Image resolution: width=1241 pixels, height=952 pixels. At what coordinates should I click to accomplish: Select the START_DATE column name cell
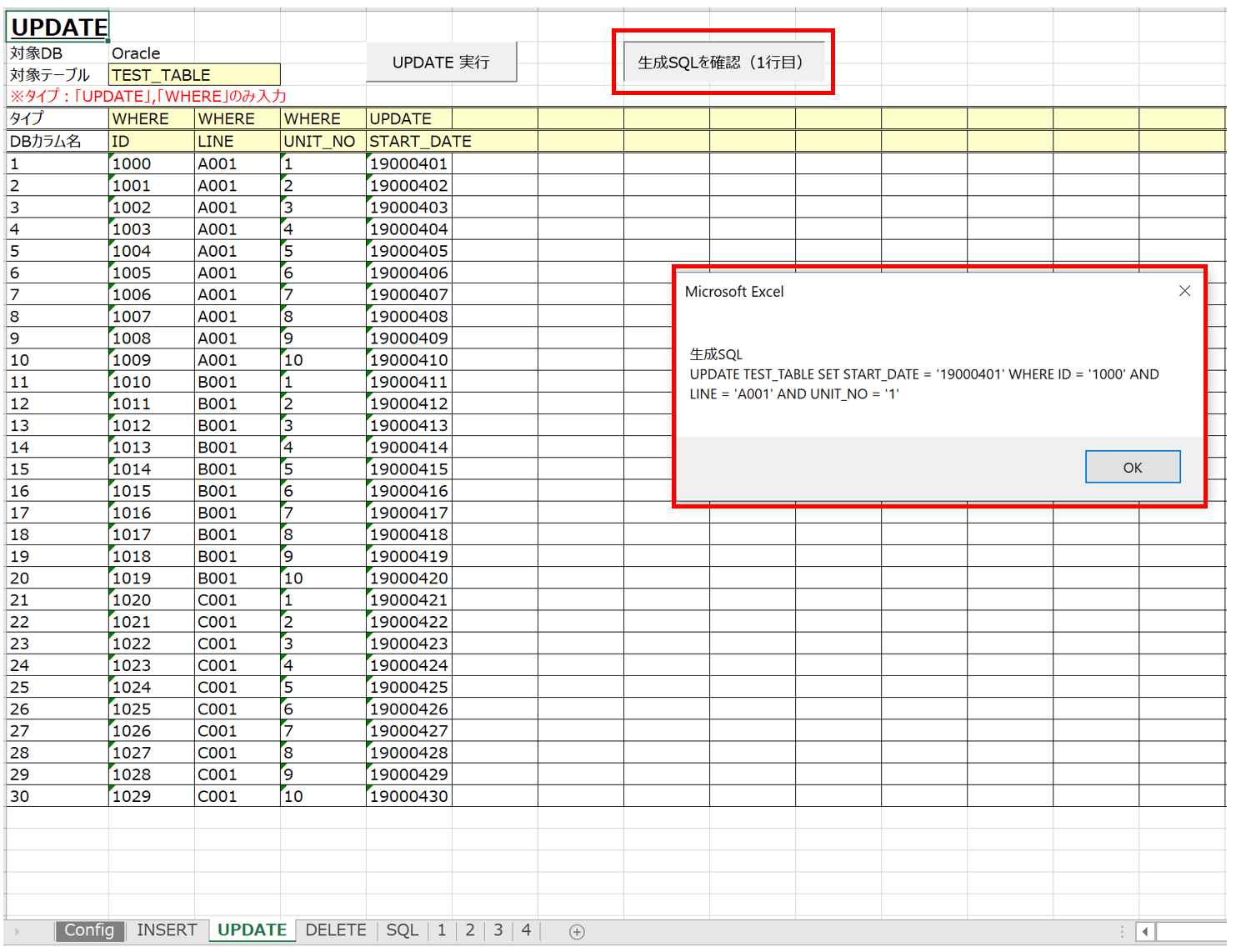(x=409, y=142)
